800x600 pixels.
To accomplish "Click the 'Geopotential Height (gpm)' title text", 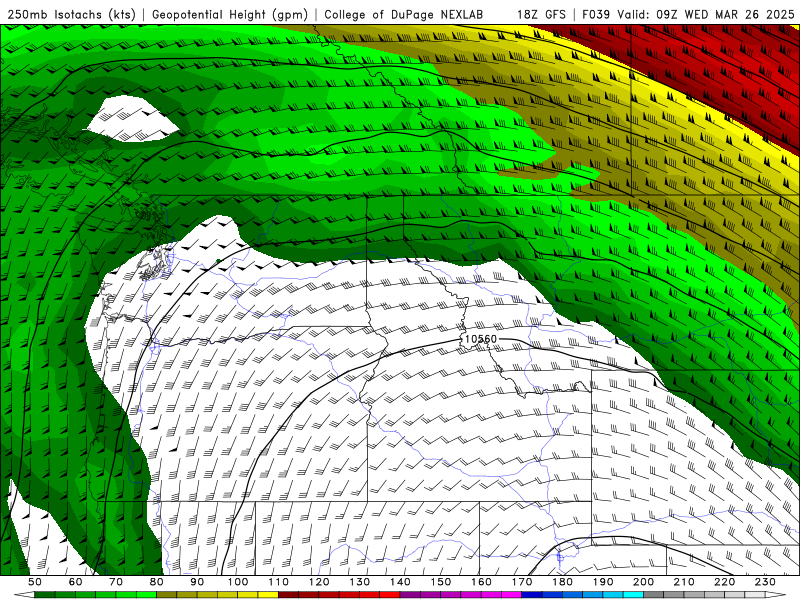I will [x=230, y=15].
